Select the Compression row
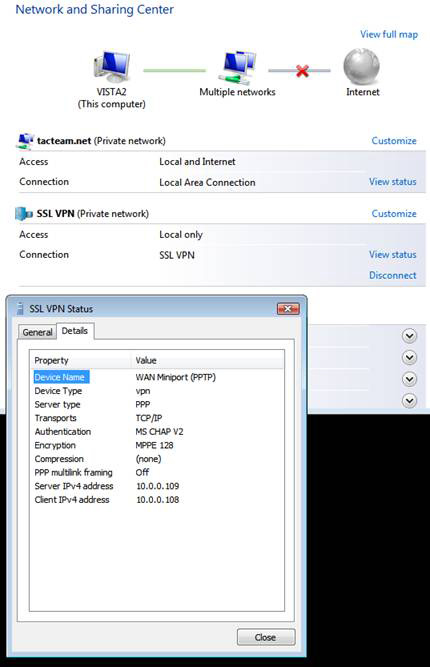This screenshot has height=667, width=430. click(157, 459)
